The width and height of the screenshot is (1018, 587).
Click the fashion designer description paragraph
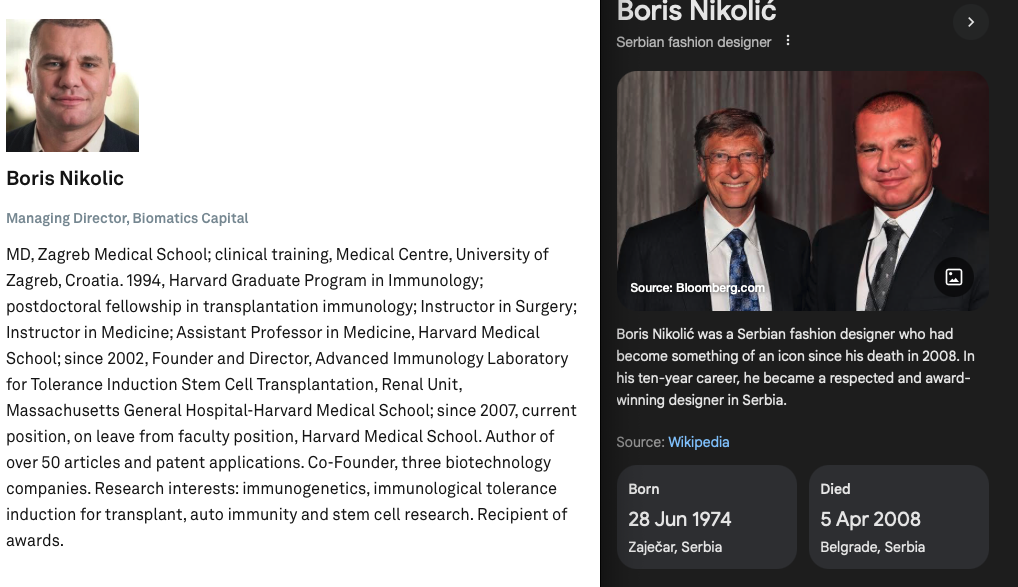click(795, 367)
